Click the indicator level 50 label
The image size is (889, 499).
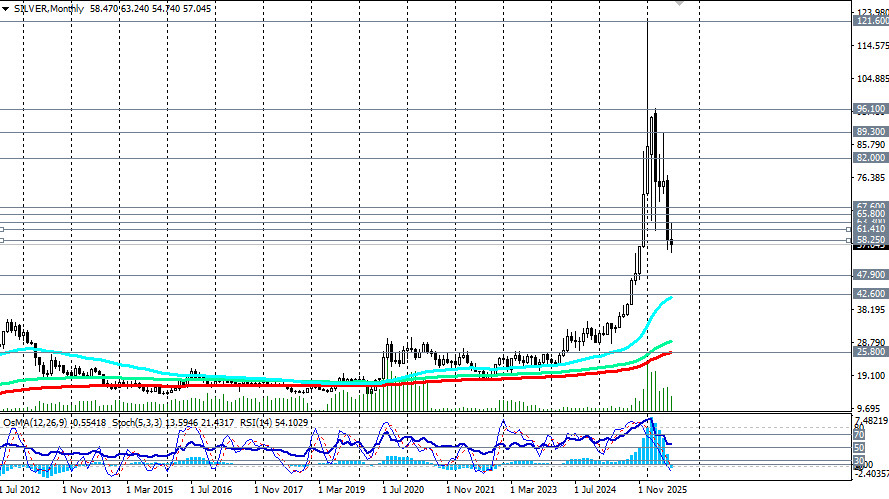[x=859, y=448]
